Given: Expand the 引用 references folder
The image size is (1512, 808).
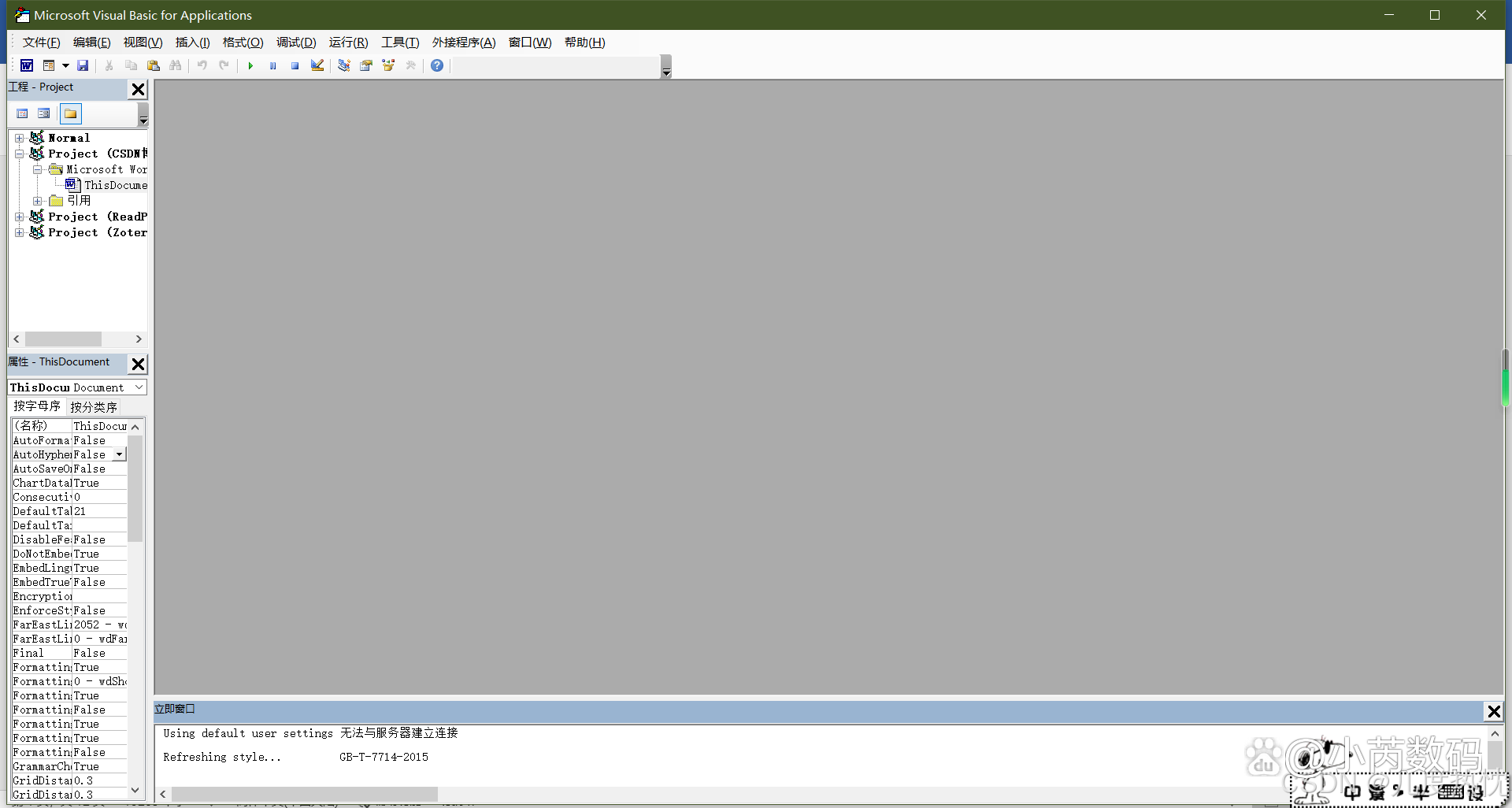Looking at the screenshot, I should [37, 201].
